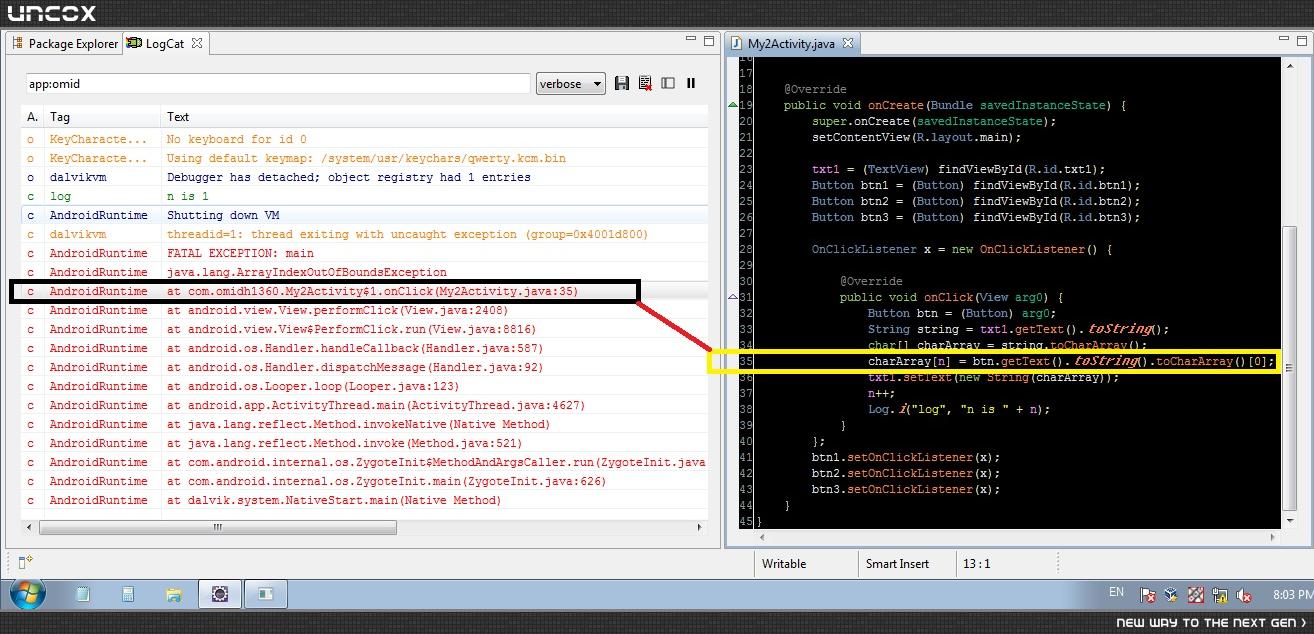Select the java.lang.ArrayIndexOutOfBoundsException log row
1314x634 pixels.
(365, 272)
